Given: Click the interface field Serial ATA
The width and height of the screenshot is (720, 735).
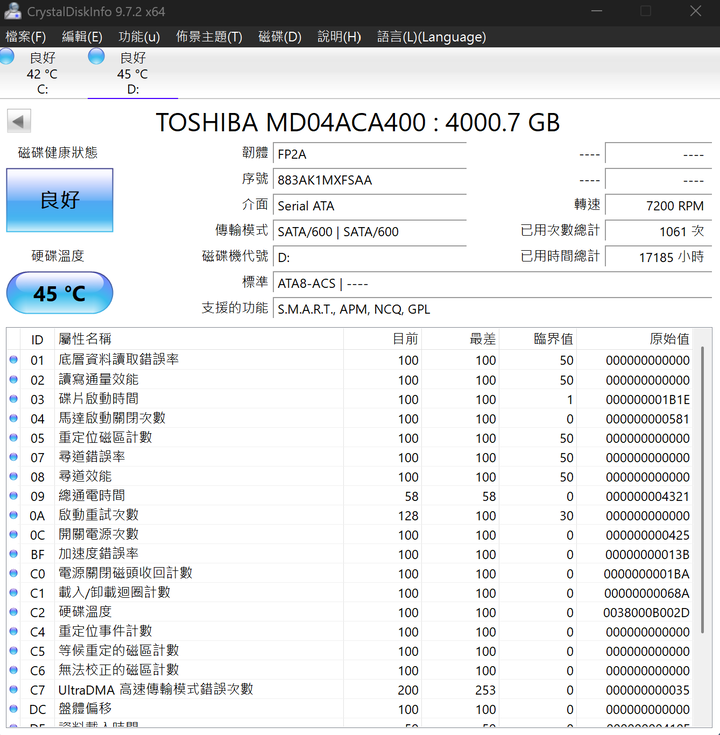Looking at the screenshot, I should pyautogui.click(x=370, y=206).
